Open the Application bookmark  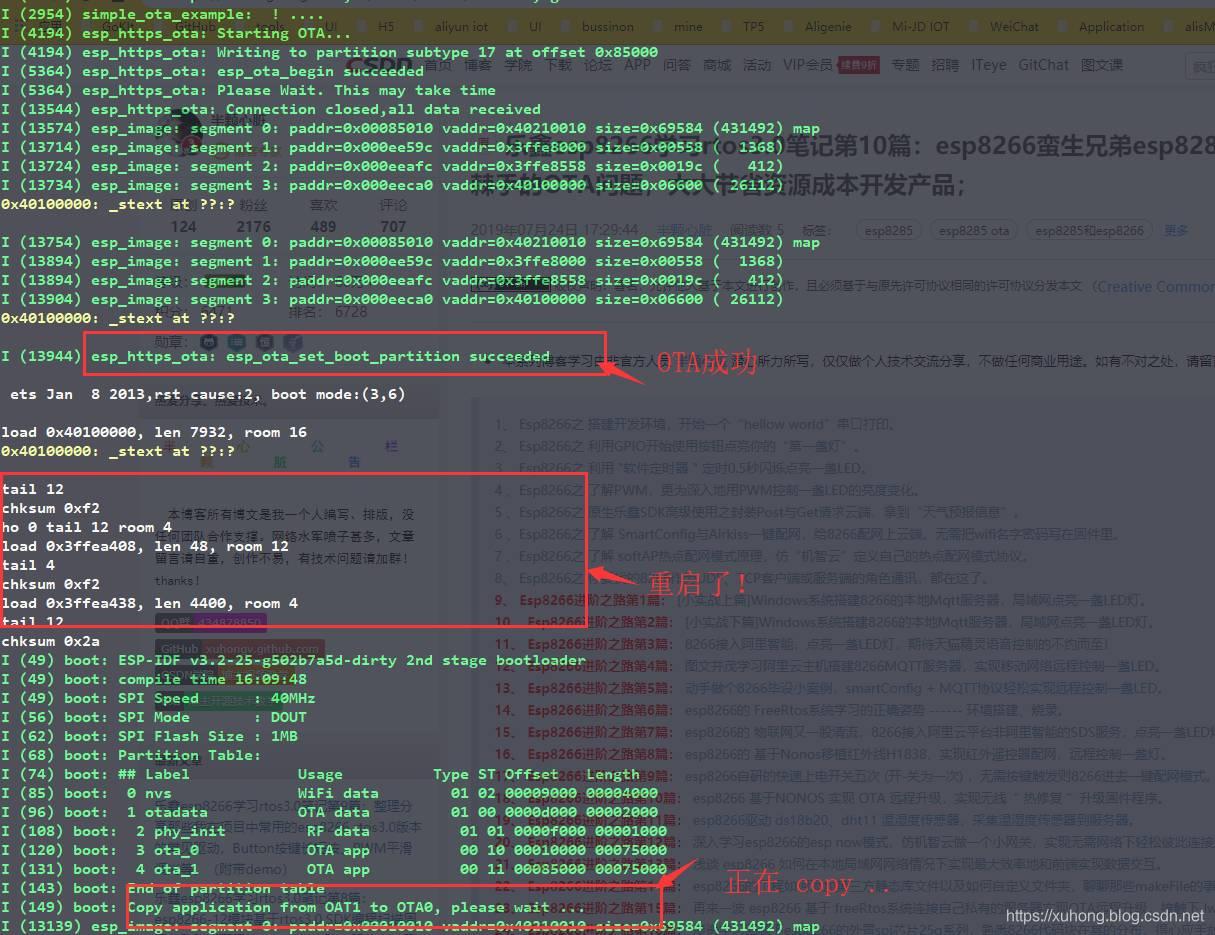[x=1111, y=27]
